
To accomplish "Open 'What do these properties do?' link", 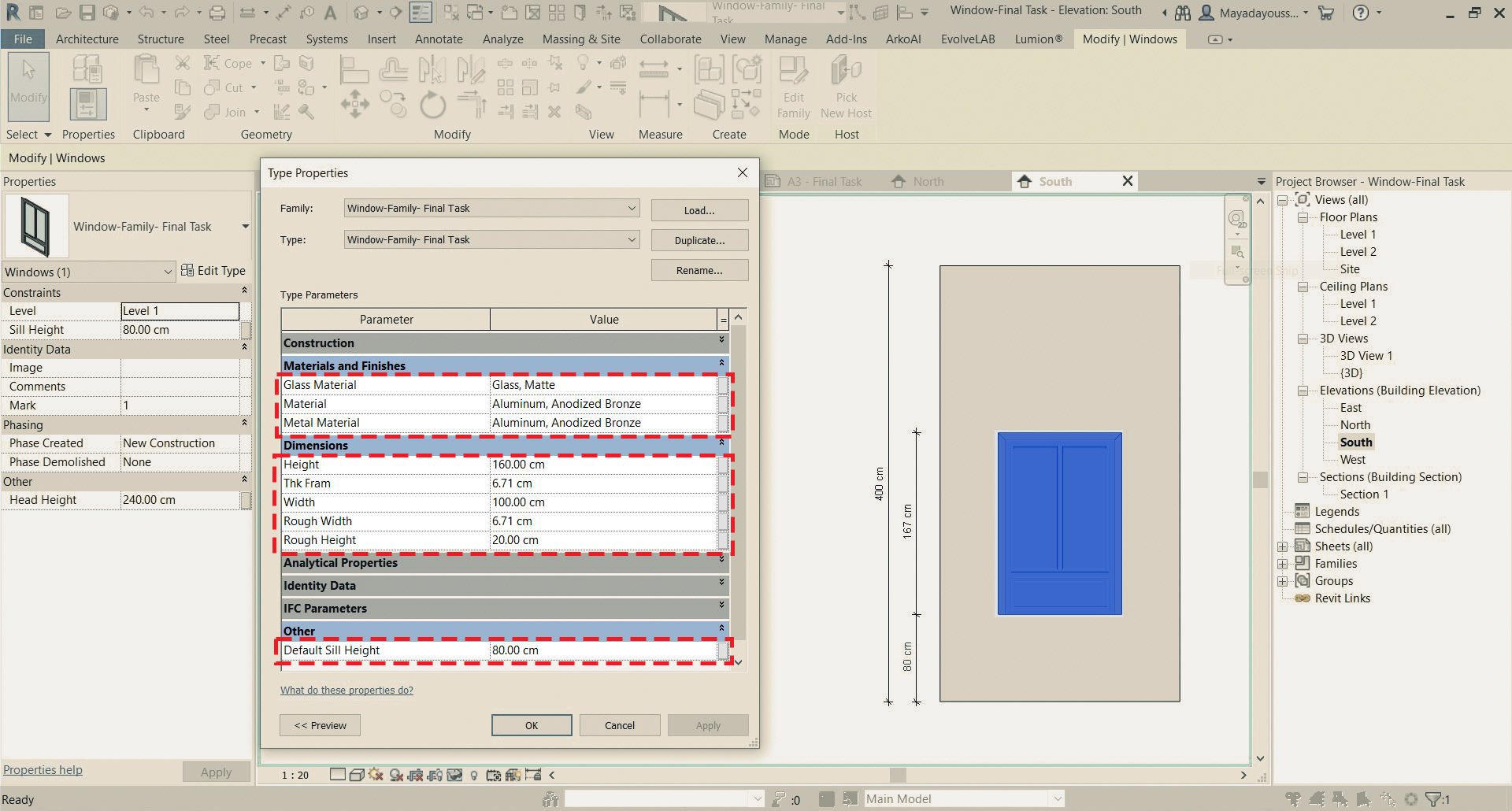I will coord(346,691).
